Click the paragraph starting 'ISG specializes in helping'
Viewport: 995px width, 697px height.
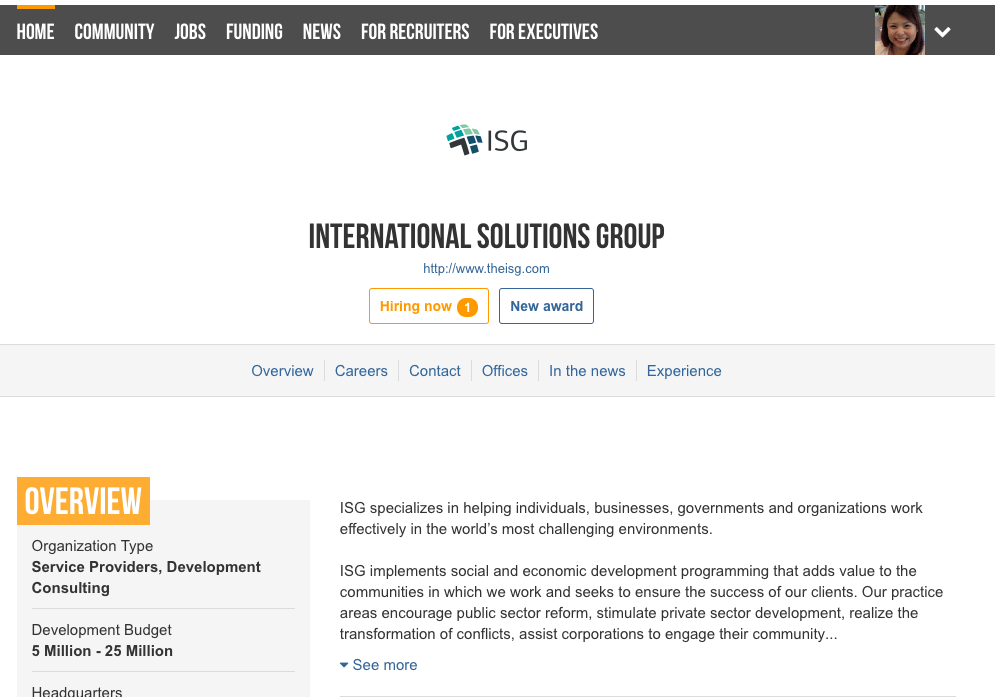[631, 519]
